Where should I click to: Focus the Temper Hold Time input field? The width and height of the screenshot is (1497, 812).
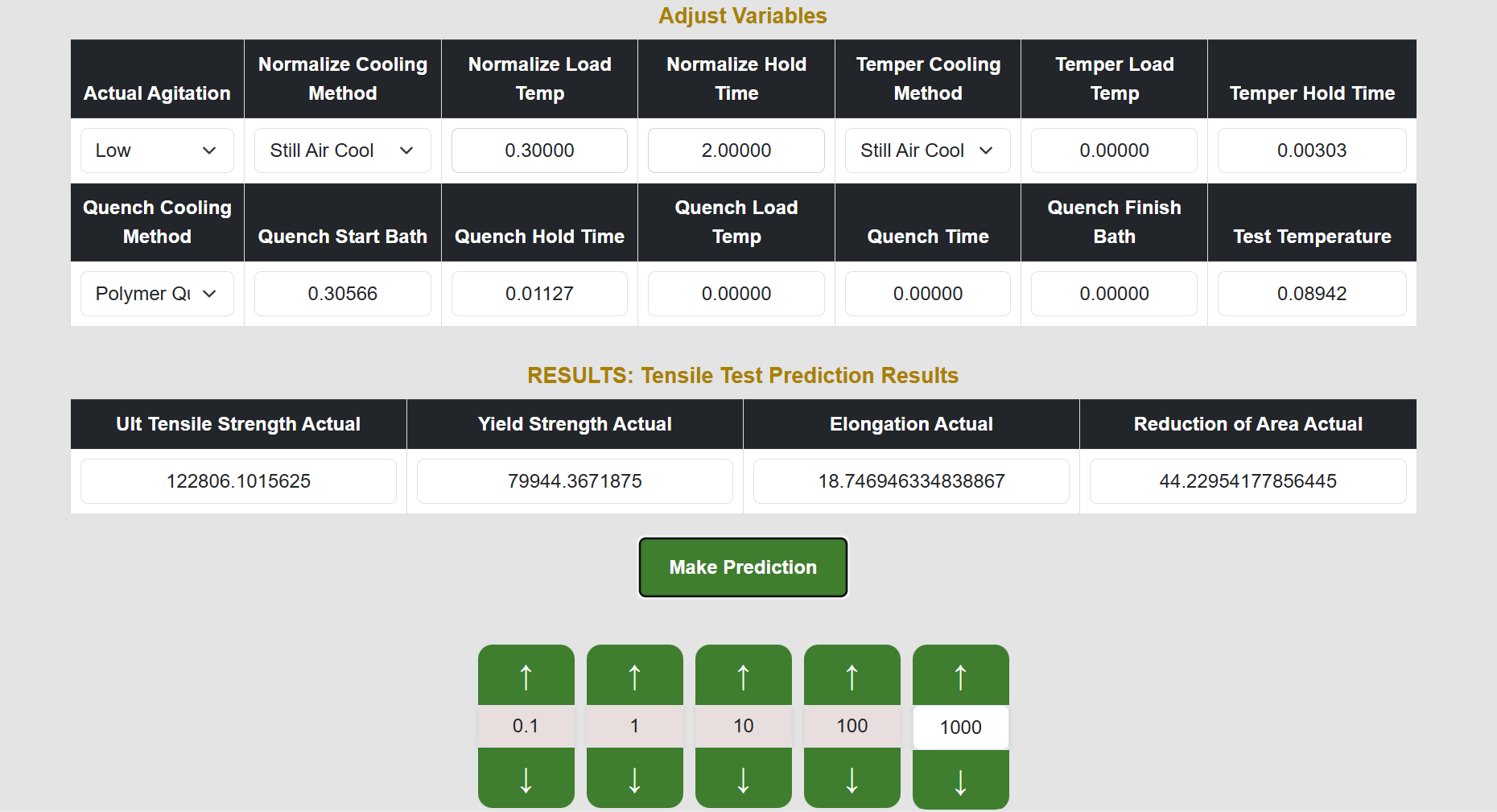click(x=1311, y=150)
